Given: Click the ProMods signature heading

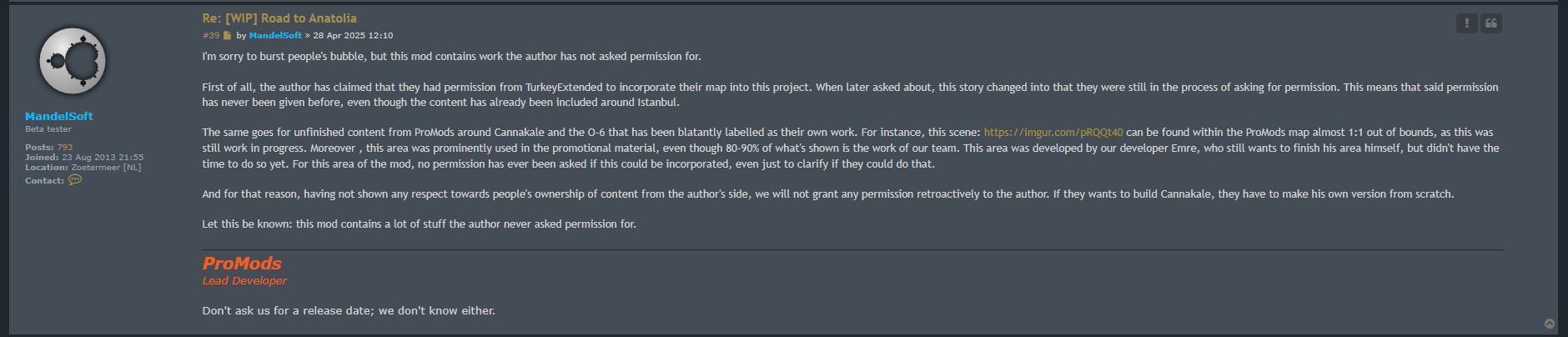Looking at the screenshot, I should tap(242, 264).
